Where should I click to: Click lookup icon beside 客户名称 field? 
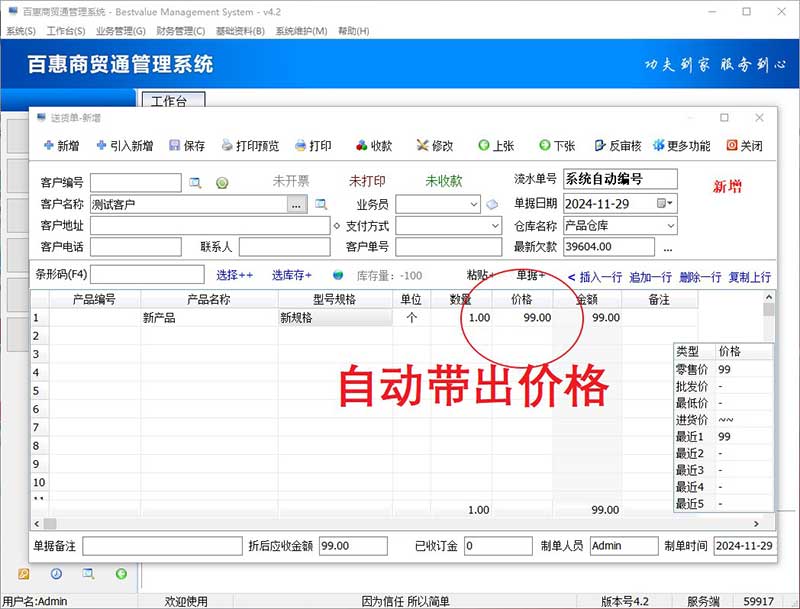321,205
